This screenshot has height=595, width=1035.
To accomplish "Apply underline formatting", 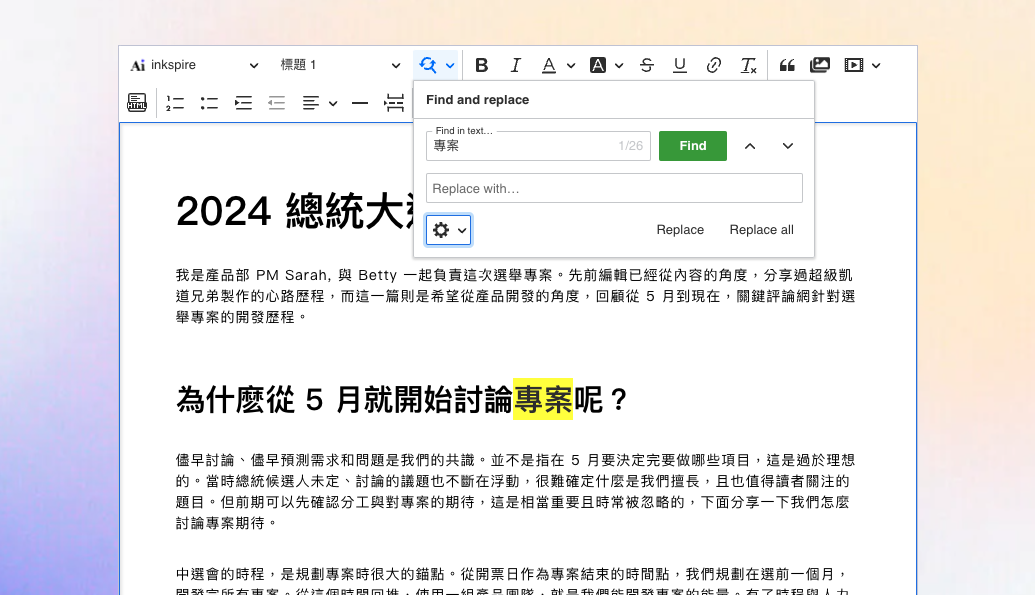I will click(x=680, y=65).
